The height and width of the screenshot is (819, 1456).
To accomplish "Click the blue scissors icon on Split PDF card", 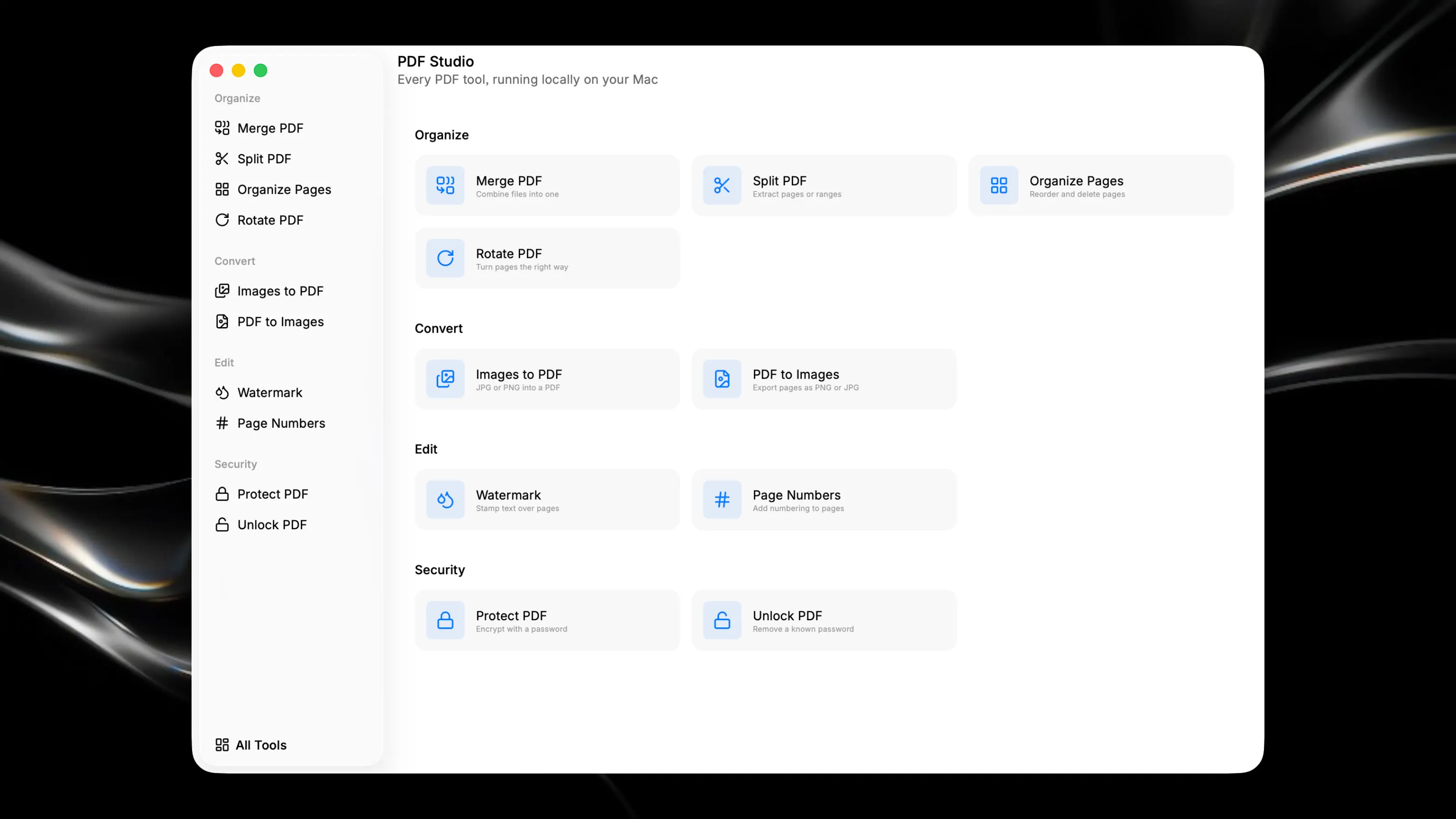I will [722, 185].
